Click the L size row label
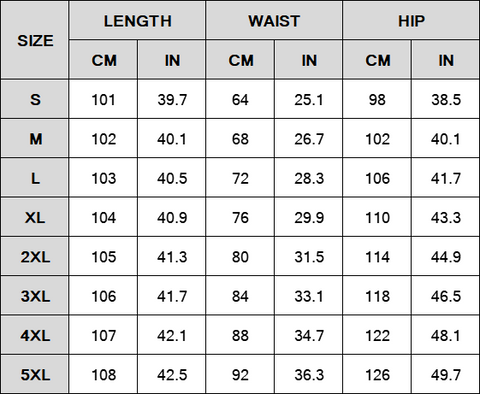This screenshot has width=480, height=394. 34,178
